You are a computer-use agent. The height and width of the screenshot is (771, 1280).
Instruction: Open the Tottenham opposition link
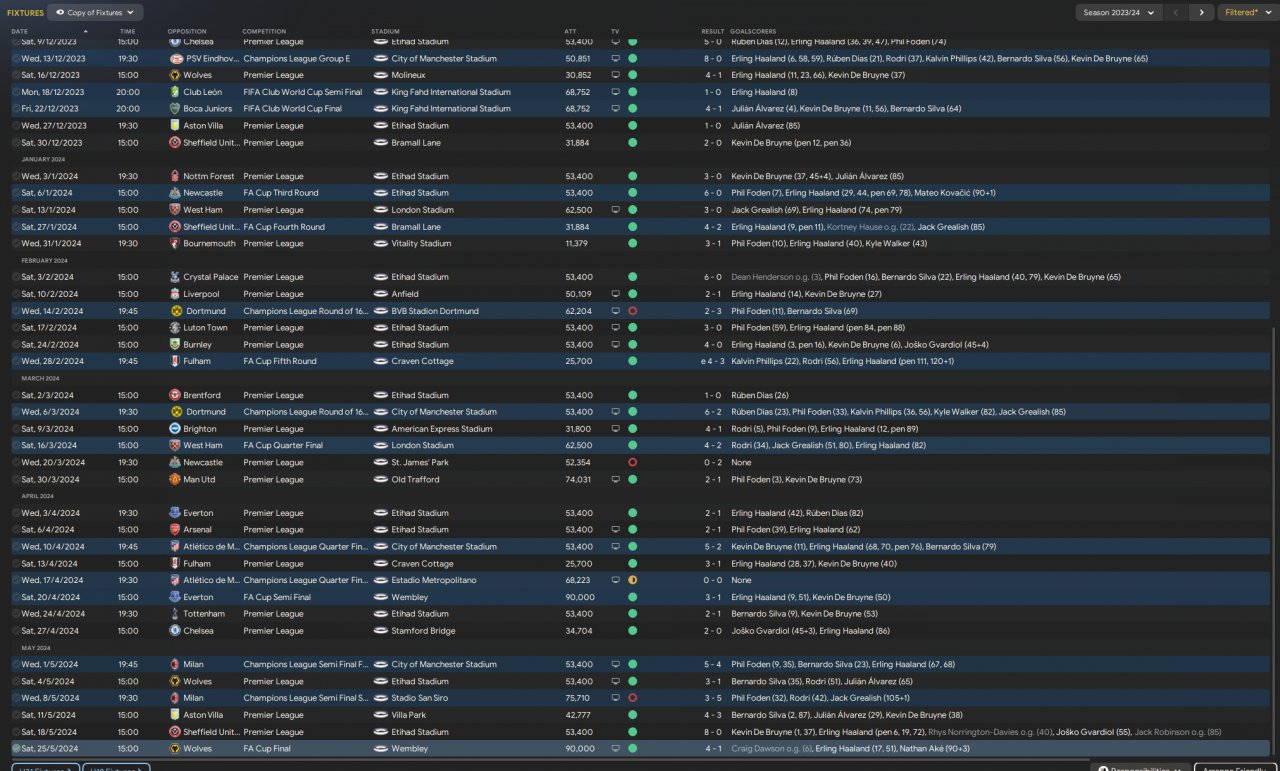pyautogui.click(x=204, y=614)
